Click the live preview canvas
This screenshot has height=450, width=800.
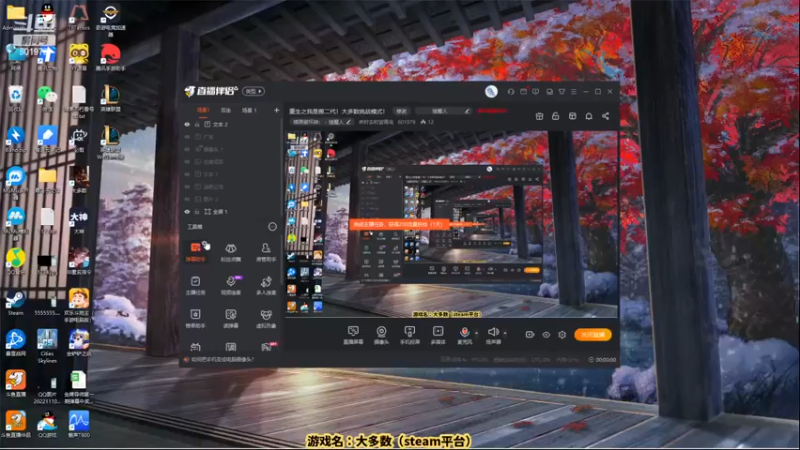(x=452, y=224)
